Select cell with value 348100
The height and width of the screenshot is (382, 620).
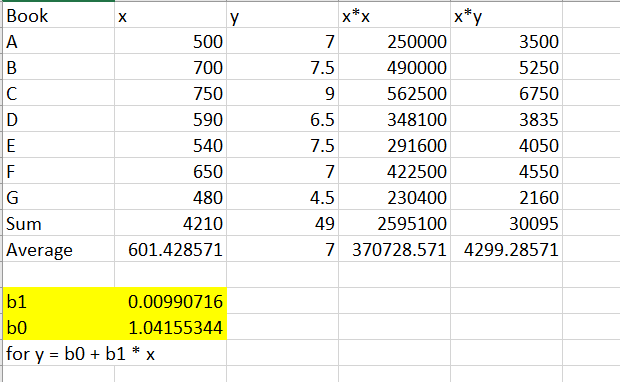point(394,119)
